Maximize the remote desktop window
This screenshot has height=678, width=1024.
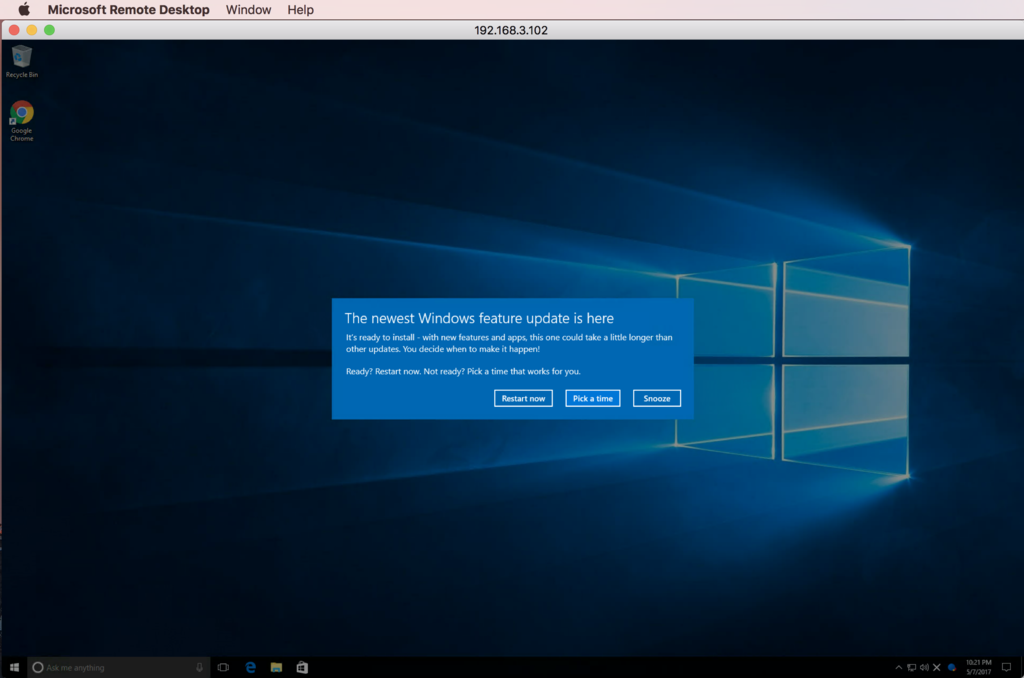49,30
